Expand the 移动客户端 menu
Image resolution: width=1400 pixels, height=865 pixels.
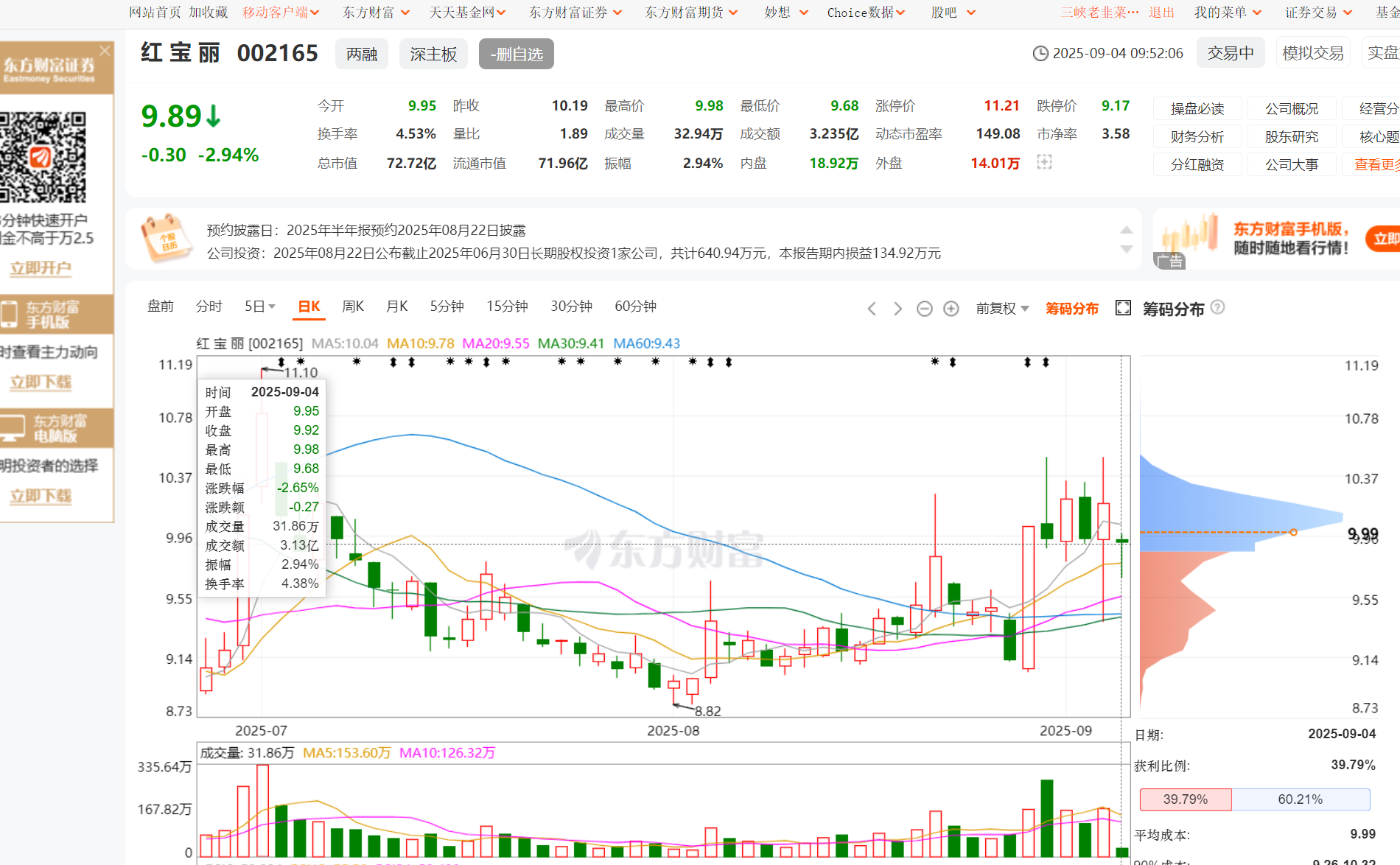[x=281, y=13]
